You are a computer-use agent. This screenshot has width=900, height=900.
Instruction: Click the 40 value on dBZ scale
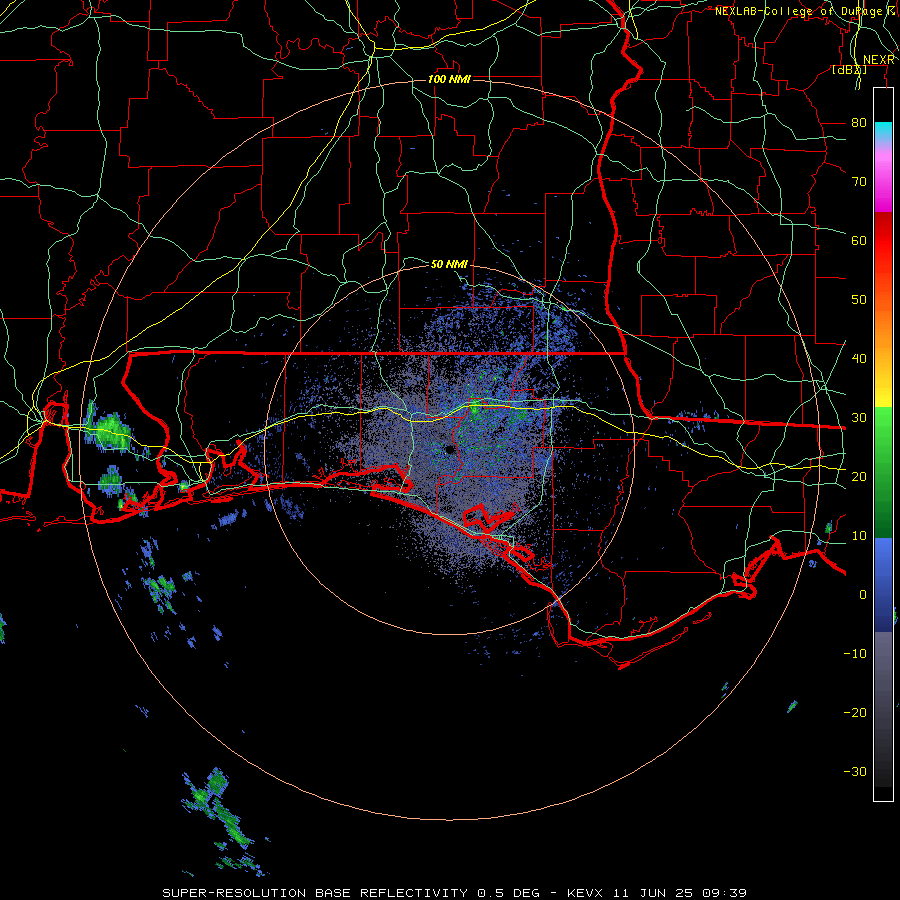pyautogui.click(x=859, y=359)
